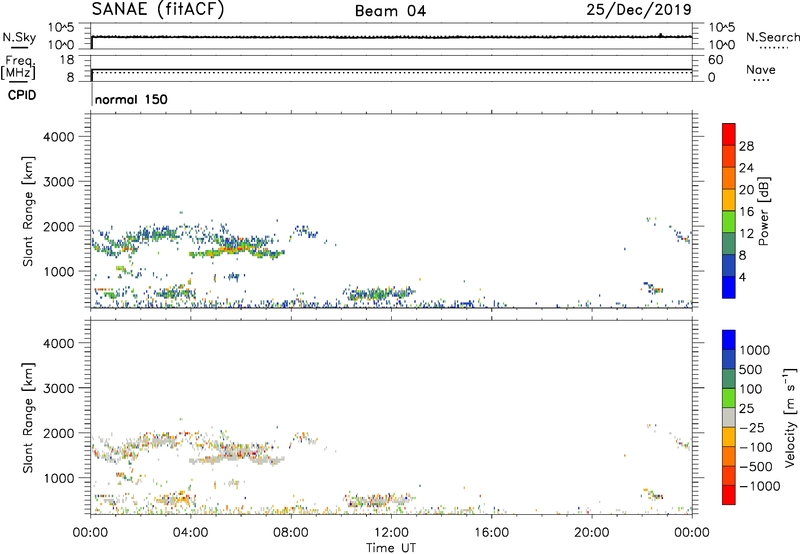Click the SANAE (fitACF) plot title
Image resolution: width=800 pixels, height=554 pixels.
tap(158, 9)
